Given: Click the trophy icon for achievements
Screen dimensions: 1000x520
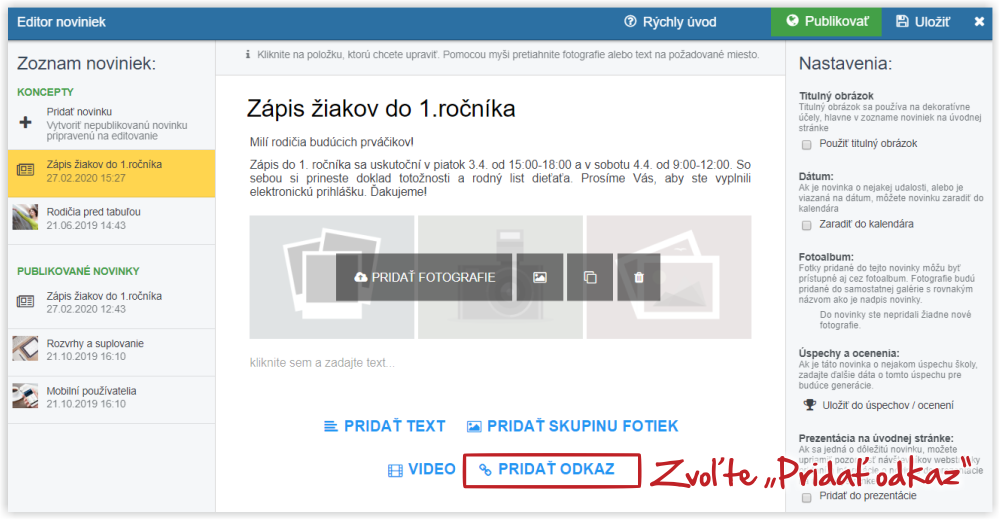Looking at the screenshot, I should tap(809, 405).
